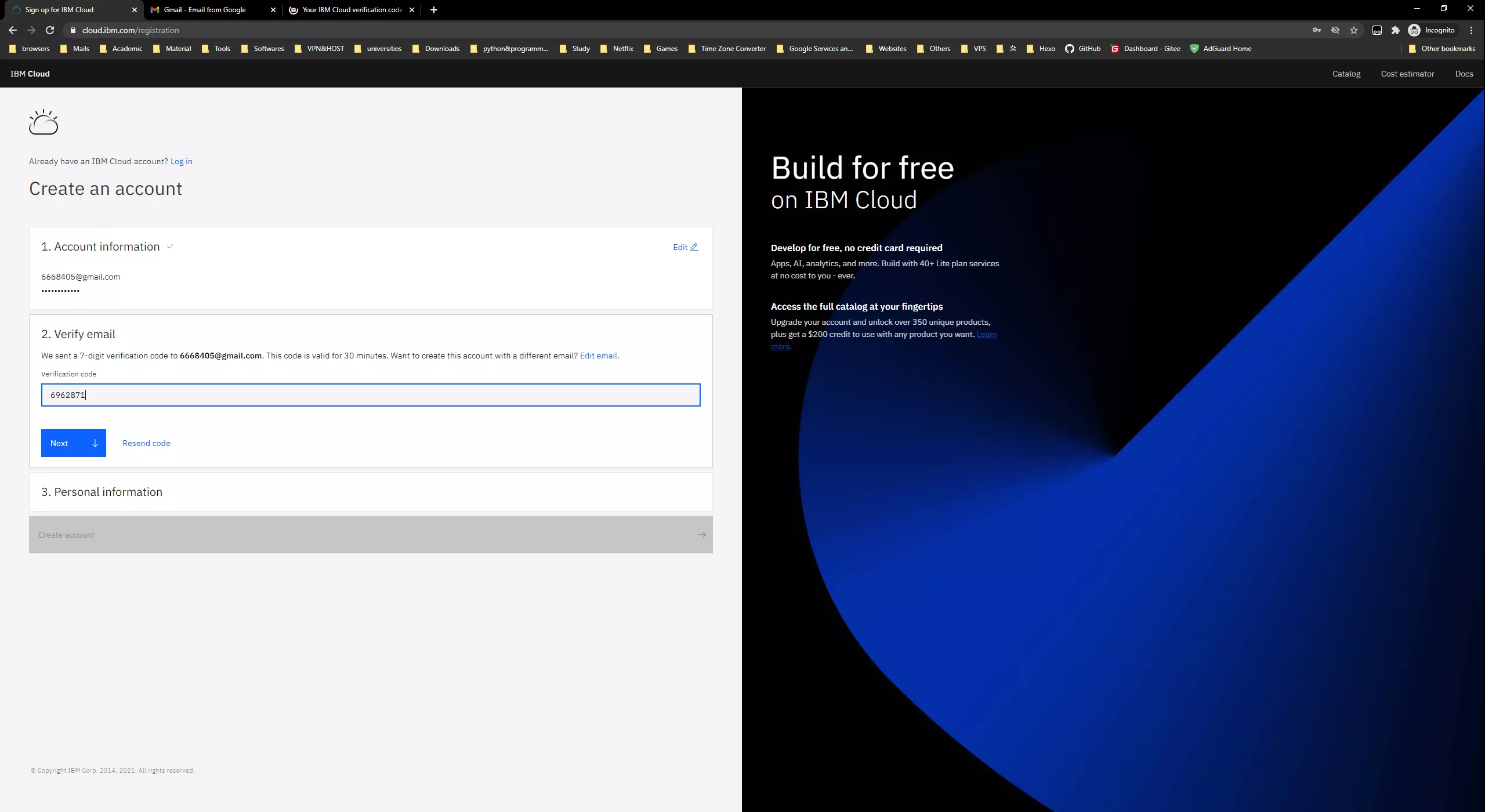Image resolution: width=1485 pixels, height=812 pixels.
Task: Open the Netflix bookmark folder
Action: click(617, 49)
